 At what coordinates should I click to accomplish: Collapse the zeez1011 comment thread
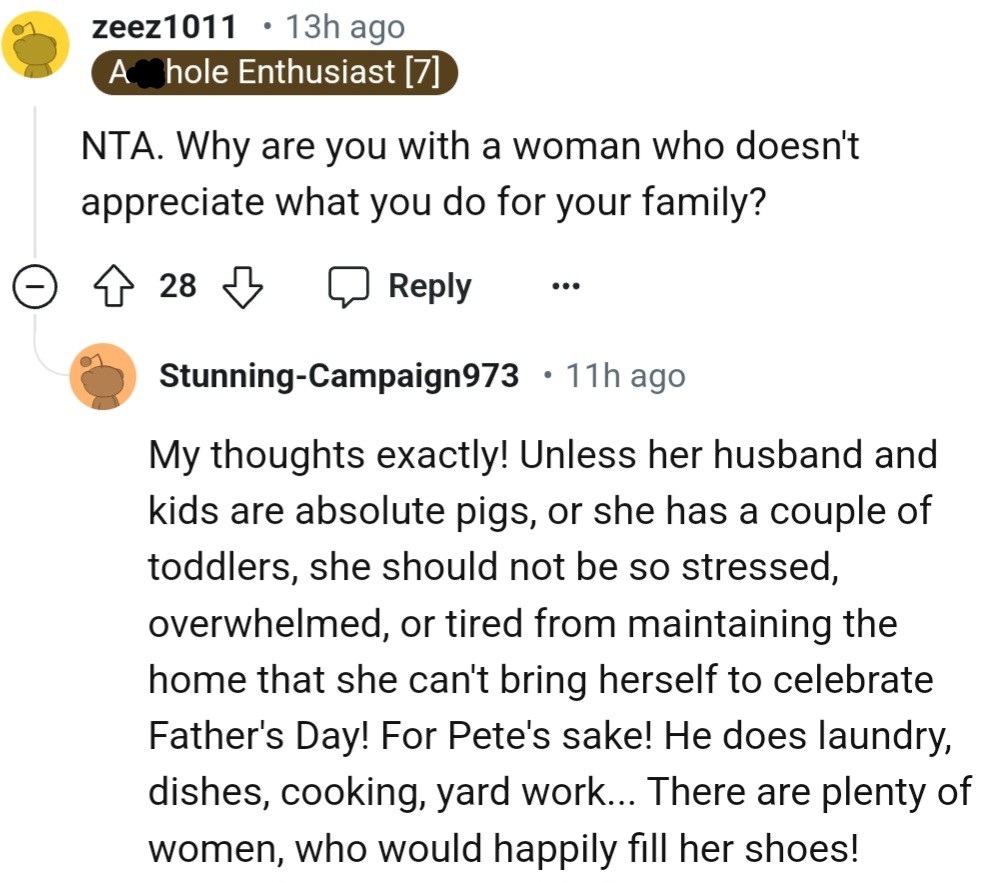[34, 288]
